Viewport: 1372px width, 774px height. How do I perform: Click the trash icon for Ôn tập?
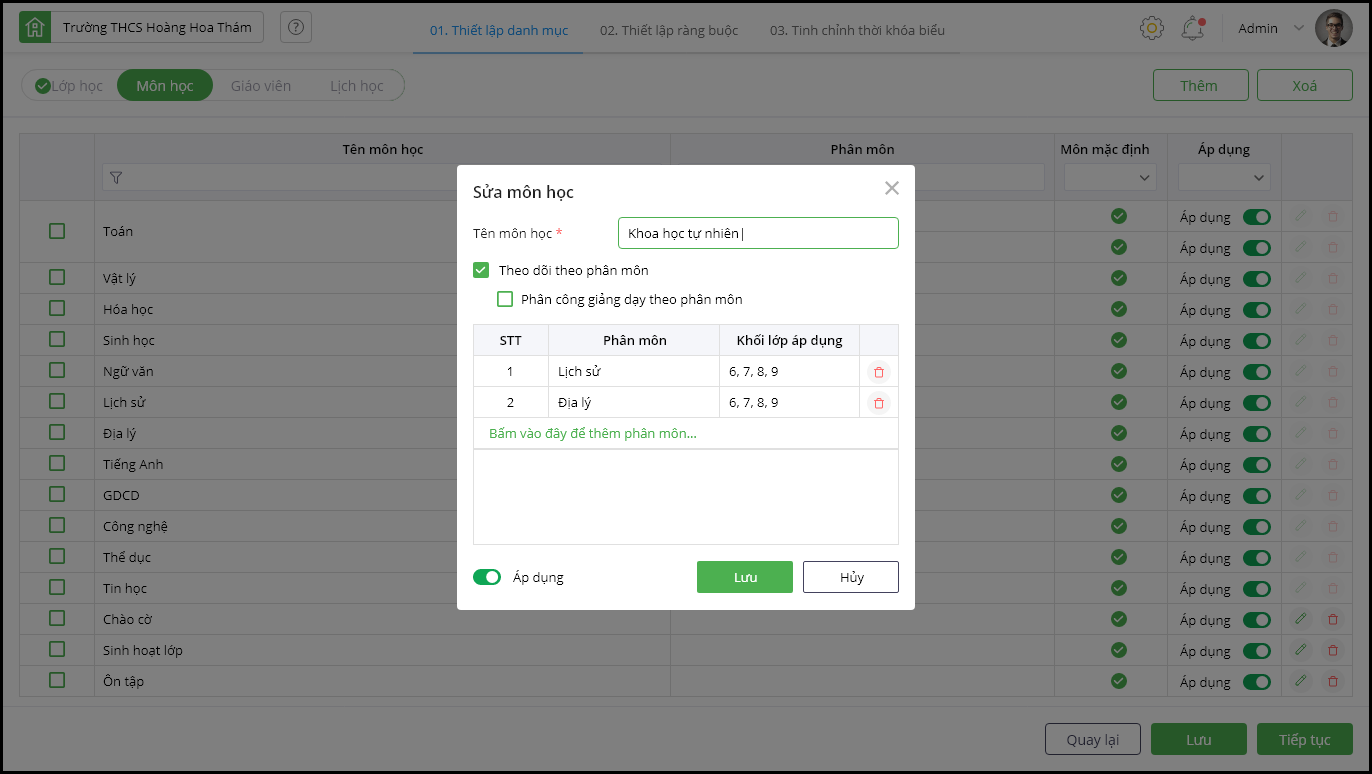[1332, 682]
